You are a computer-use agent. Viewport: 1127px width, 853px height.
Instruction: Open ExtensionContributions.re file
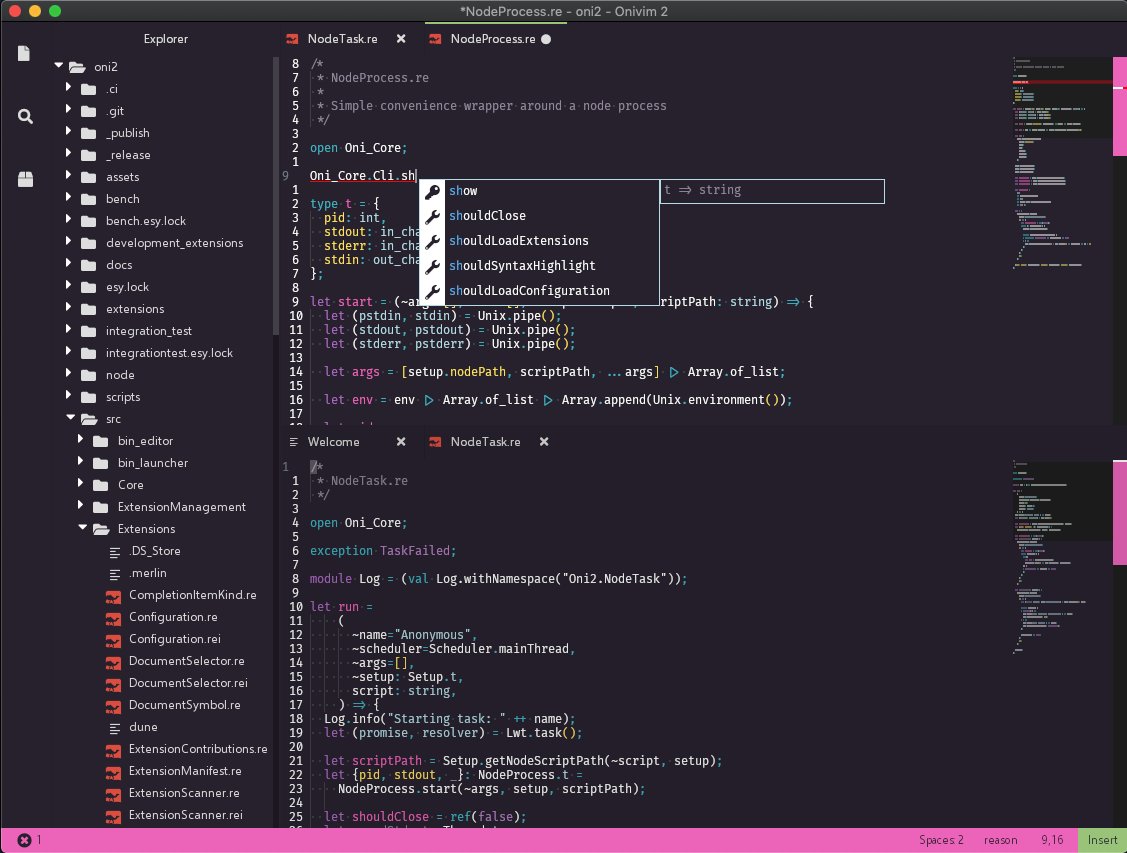(x=198, y=750)
